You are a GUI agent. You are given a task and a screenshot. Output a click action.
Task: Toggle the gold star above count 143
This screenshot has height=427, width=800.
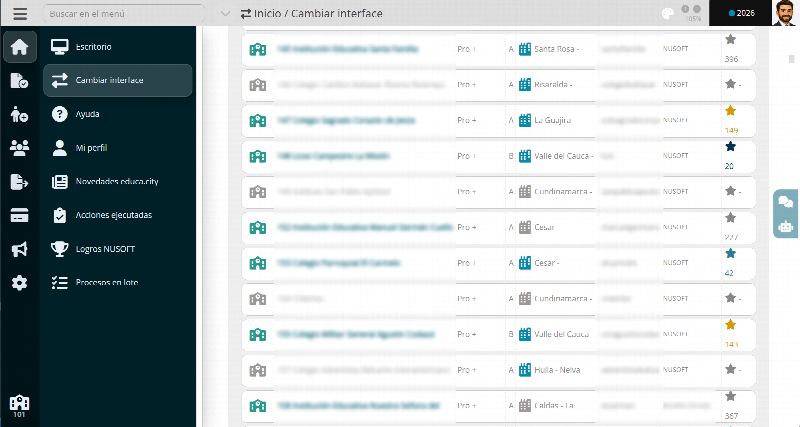coord(731,324)
